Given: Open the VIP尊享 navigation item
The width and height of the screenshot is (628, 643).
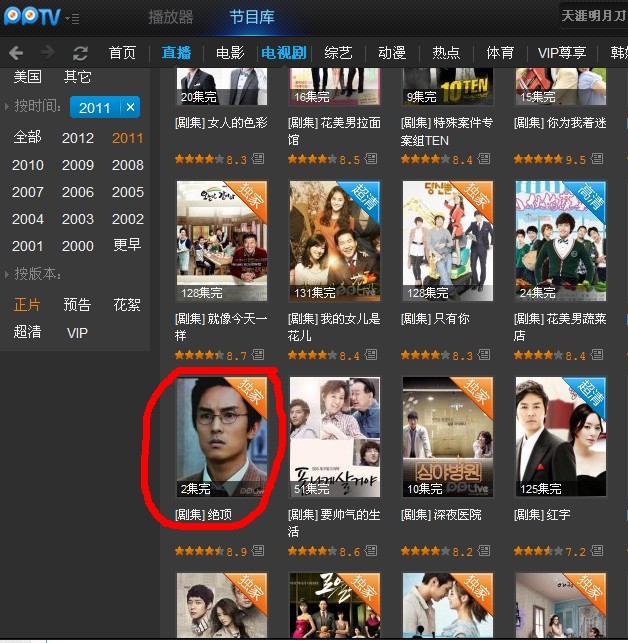Looking at the screenshot, I should (562, 53).
